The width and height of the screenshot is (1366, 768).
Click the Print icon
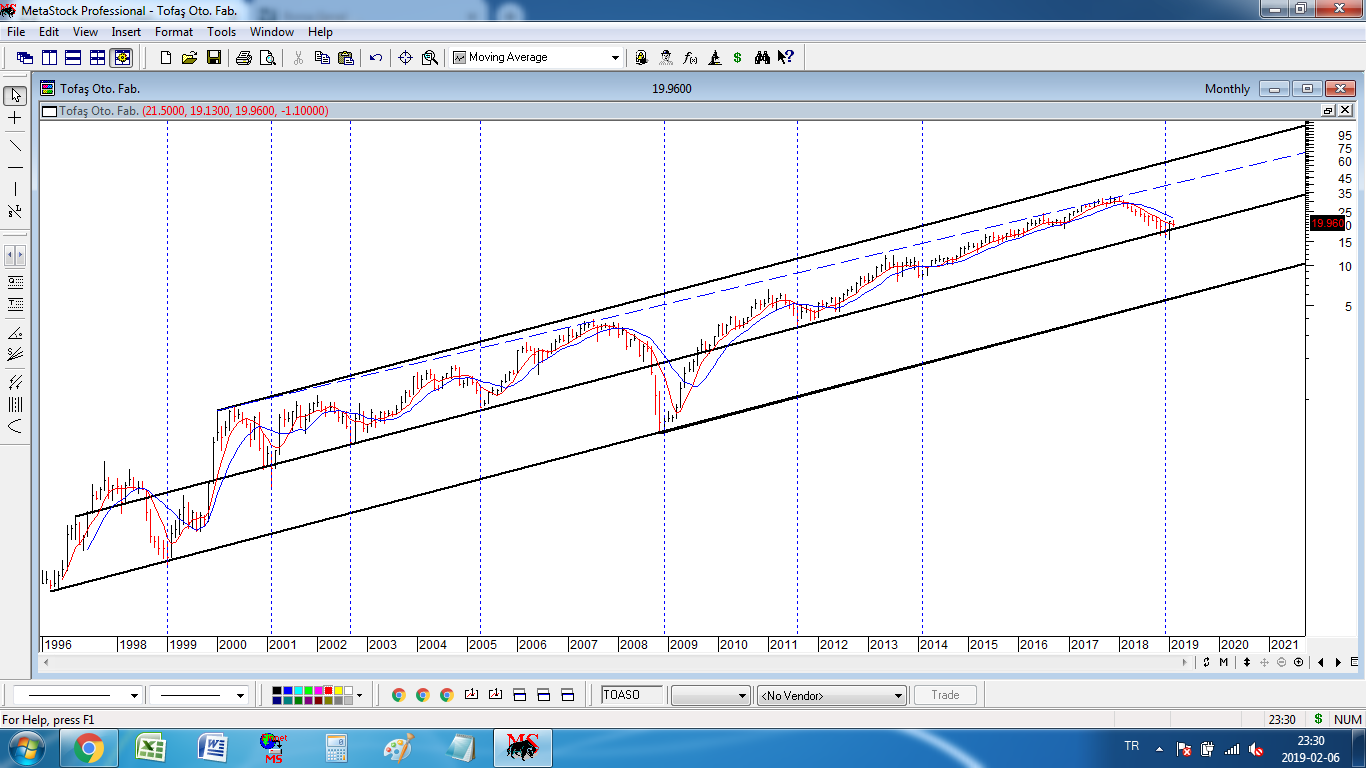coord(243,58)
